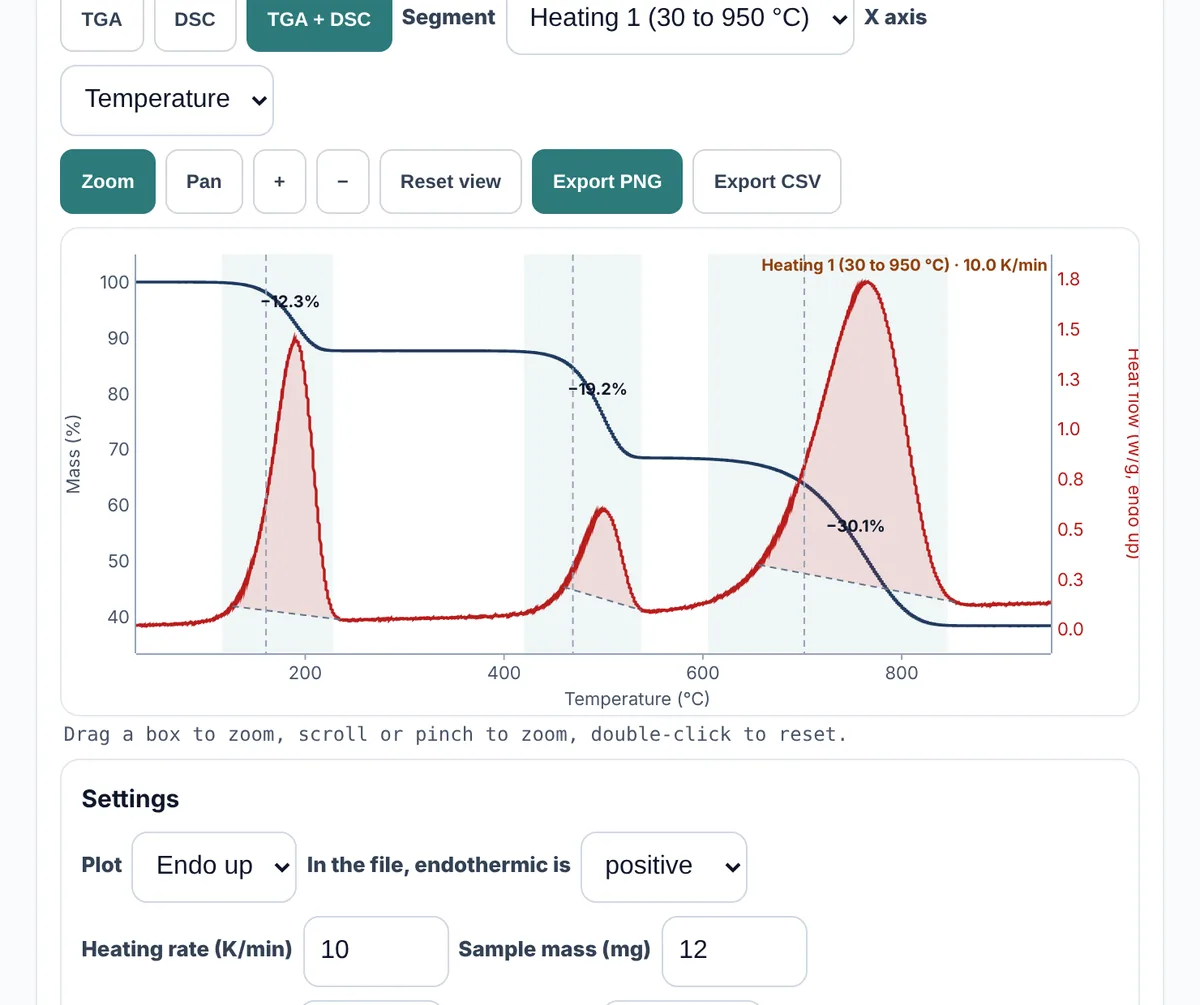Click the Heating rate input field
Image resolution: width=1200 pixels, height=1005 pixels.
(376, 950)
